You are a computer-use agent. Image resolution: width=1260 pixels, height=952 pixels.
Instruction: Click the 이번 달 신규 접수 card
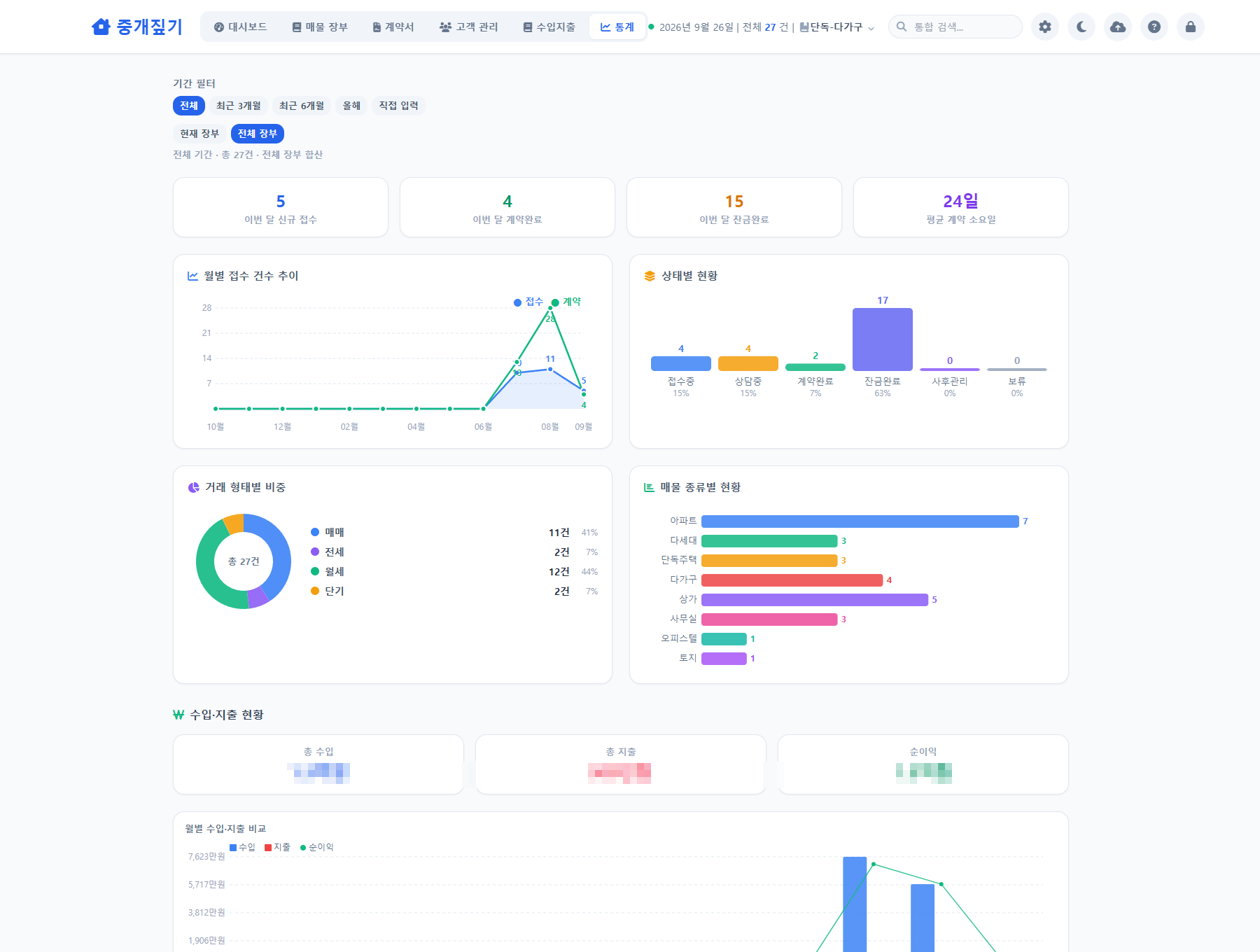281,207
